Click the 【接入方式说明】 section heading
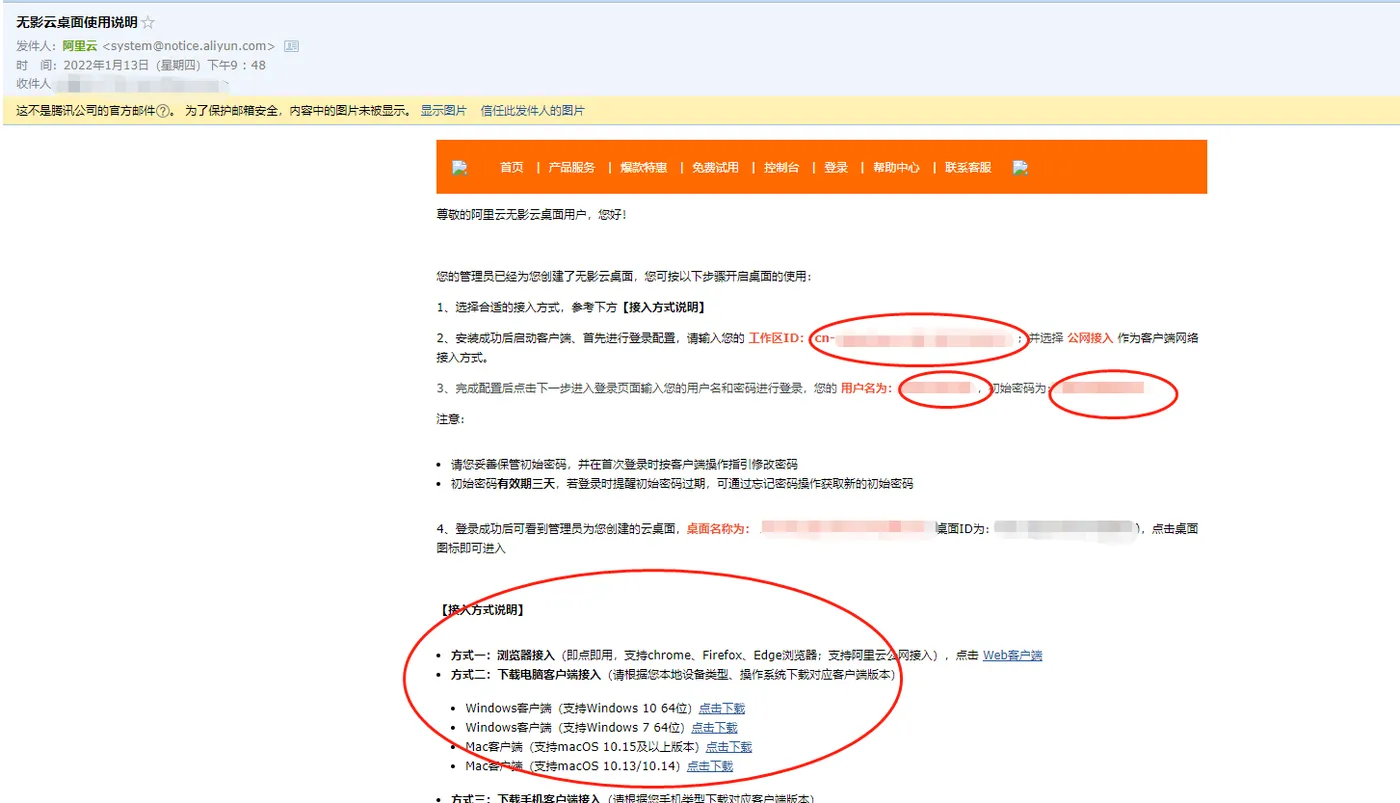The height and width of the screenshot is (803, 1400). (x=481, y=610)
